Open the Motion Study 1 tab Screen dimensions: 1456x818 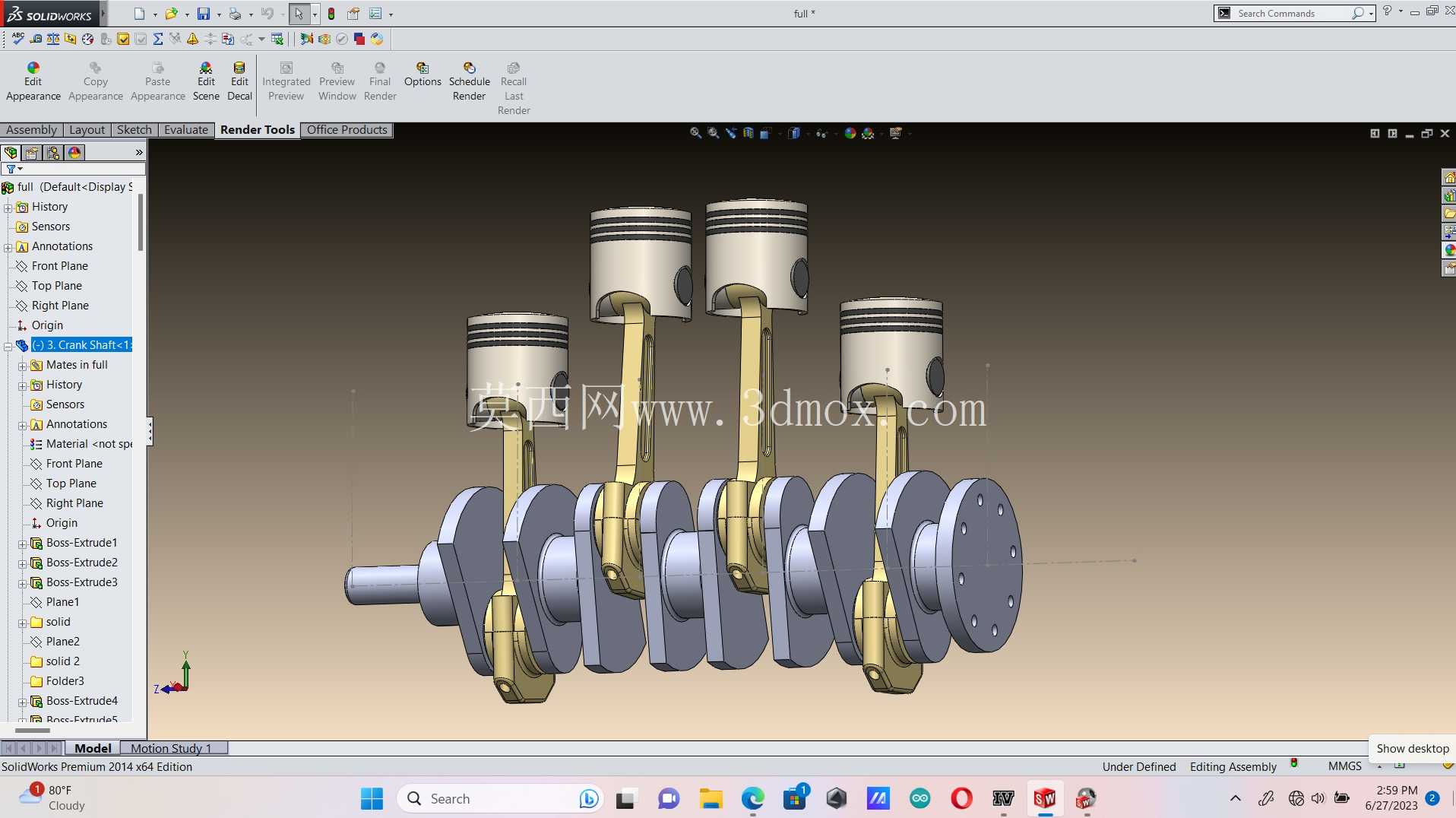point(174,748)
